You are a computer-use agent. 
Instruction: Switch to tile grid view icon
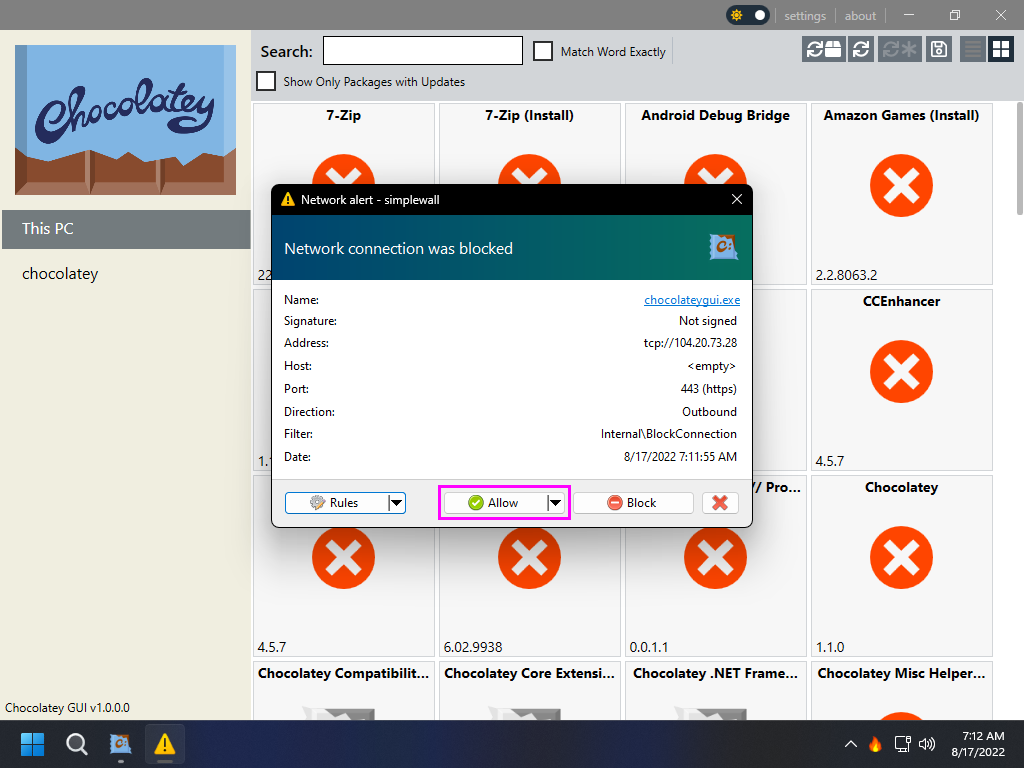(x=1000, y=49)
